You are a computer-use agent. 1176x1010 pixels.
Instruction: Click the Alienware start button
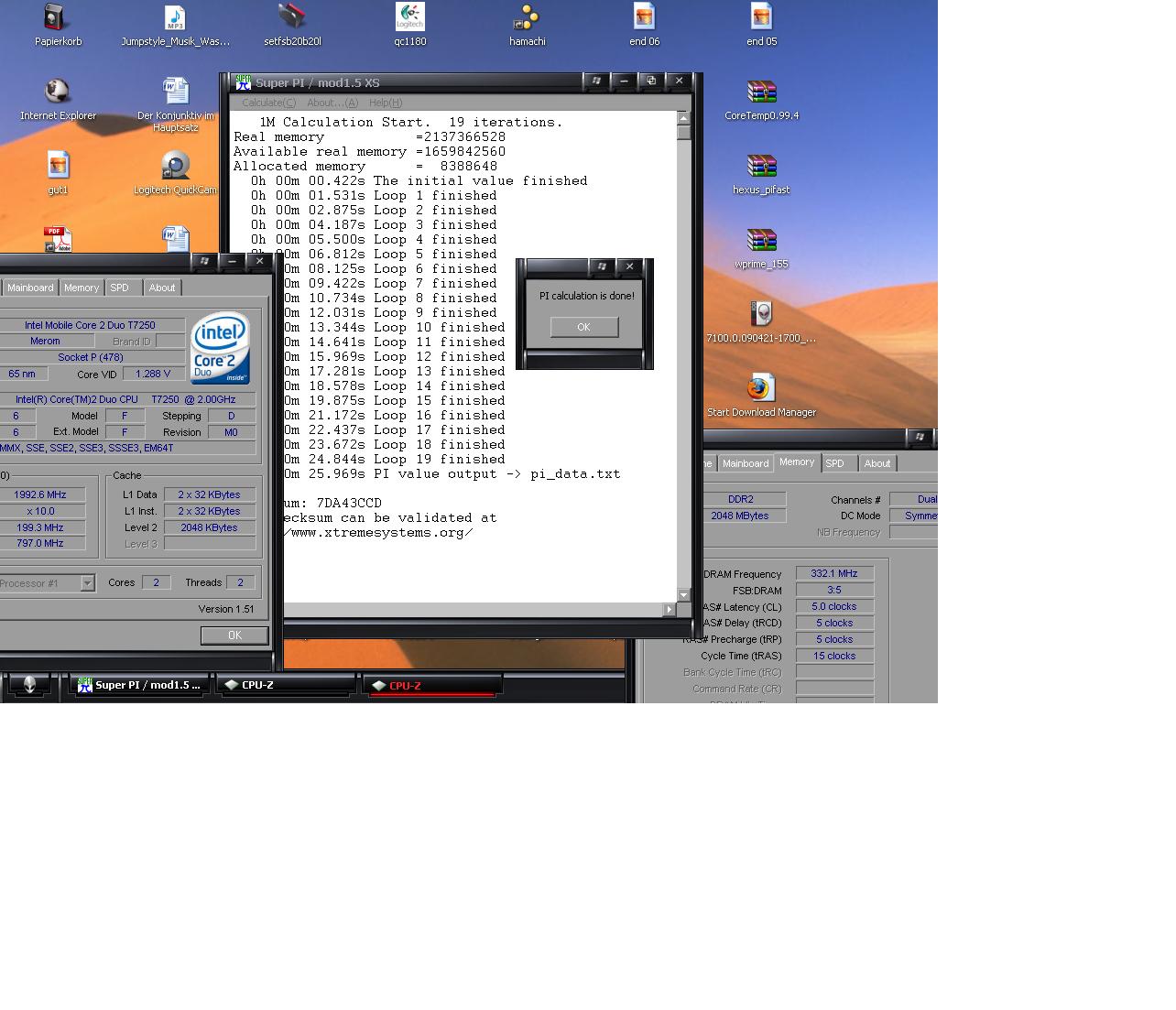(29, 684)
